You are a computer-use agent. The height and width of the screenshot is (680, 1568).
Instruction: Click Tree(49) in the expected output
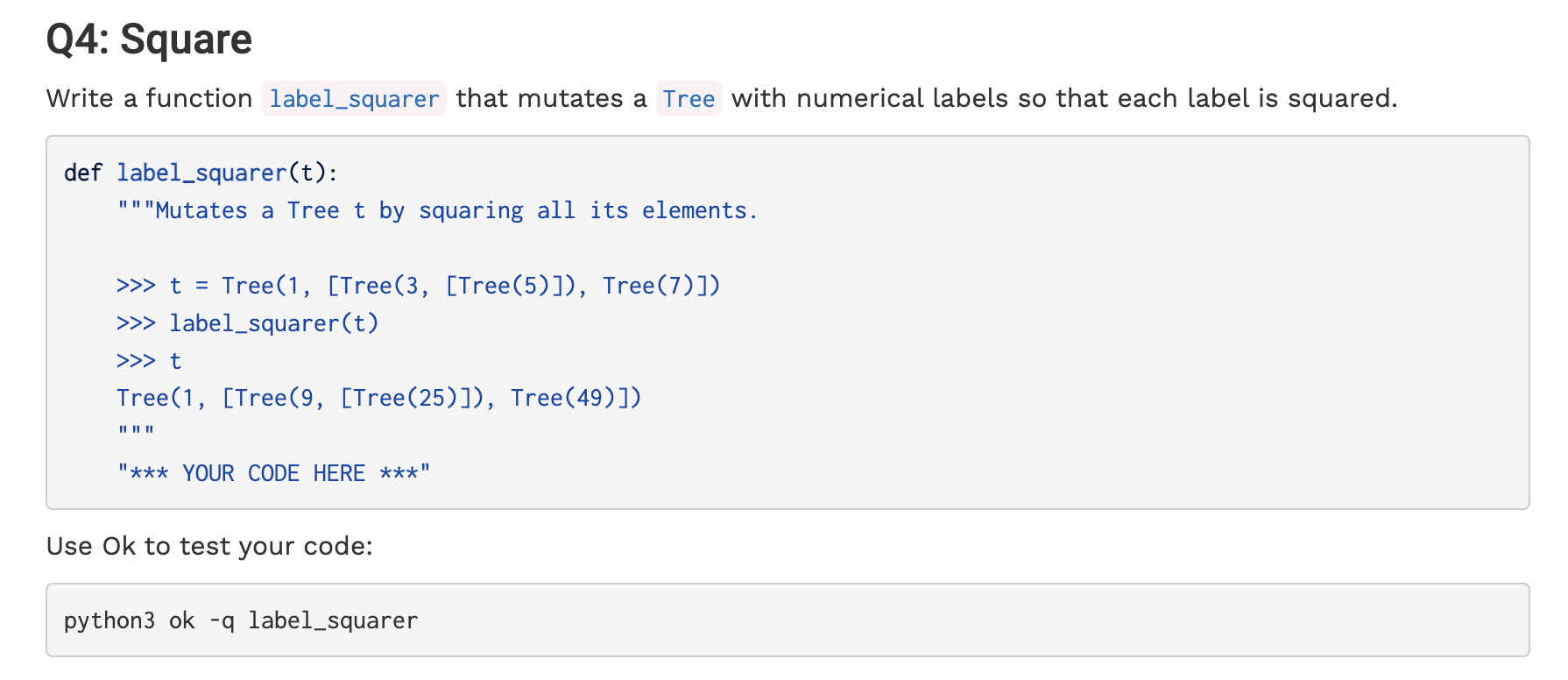565,398
